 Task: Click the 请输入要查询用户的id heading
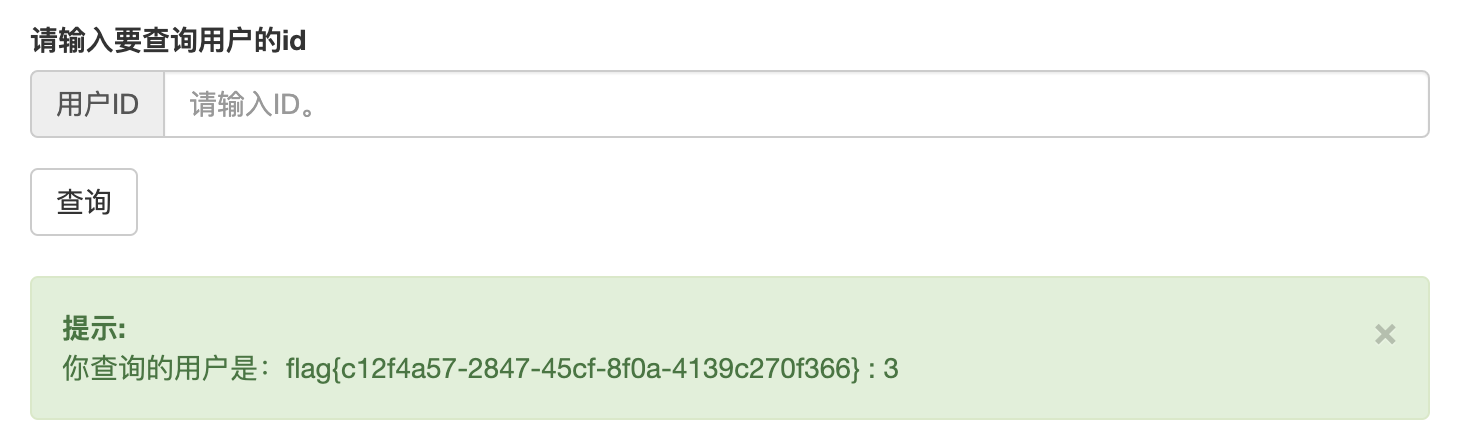tap(168, 41)
